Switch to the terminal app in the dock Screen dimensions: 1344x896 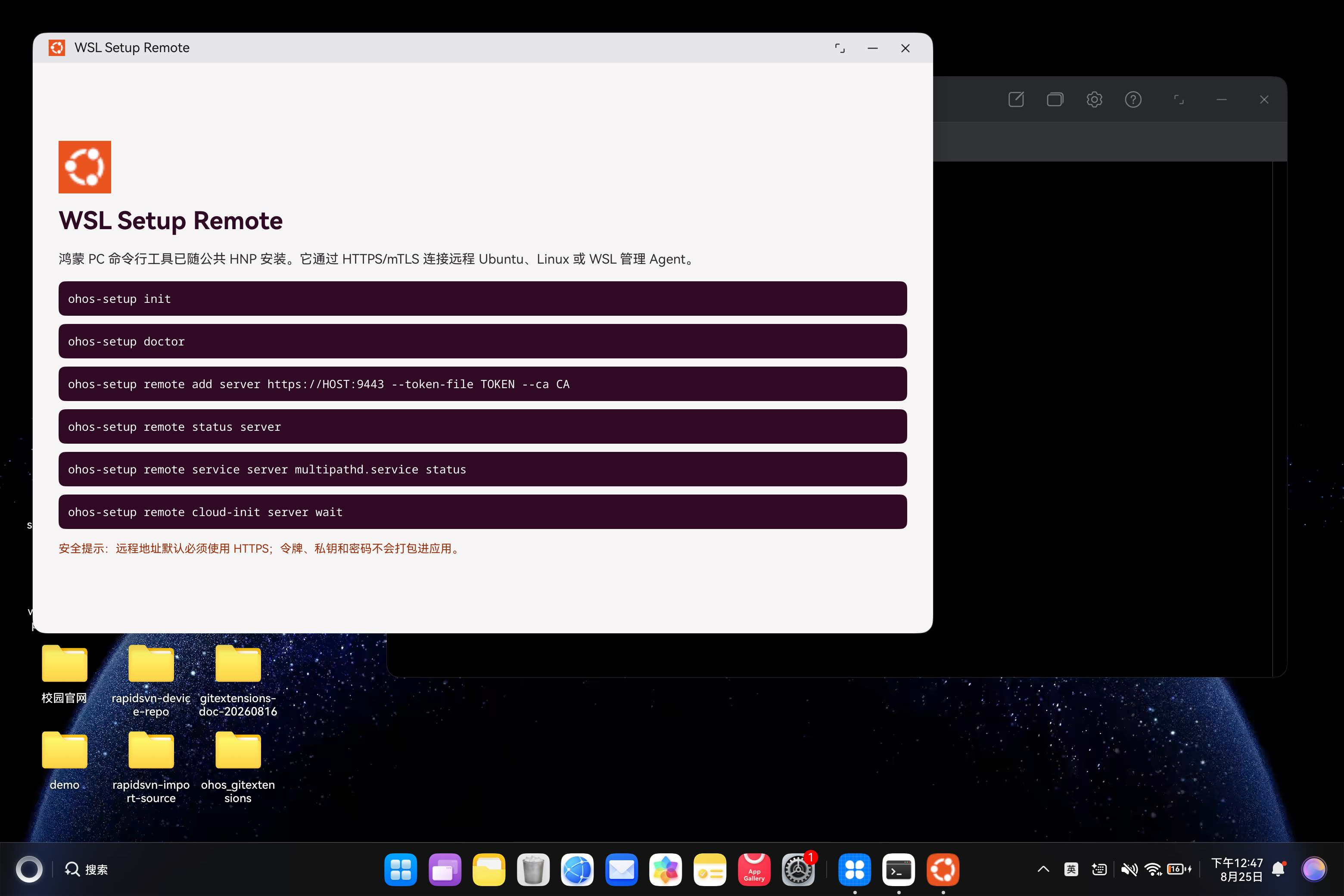[898, 870]
